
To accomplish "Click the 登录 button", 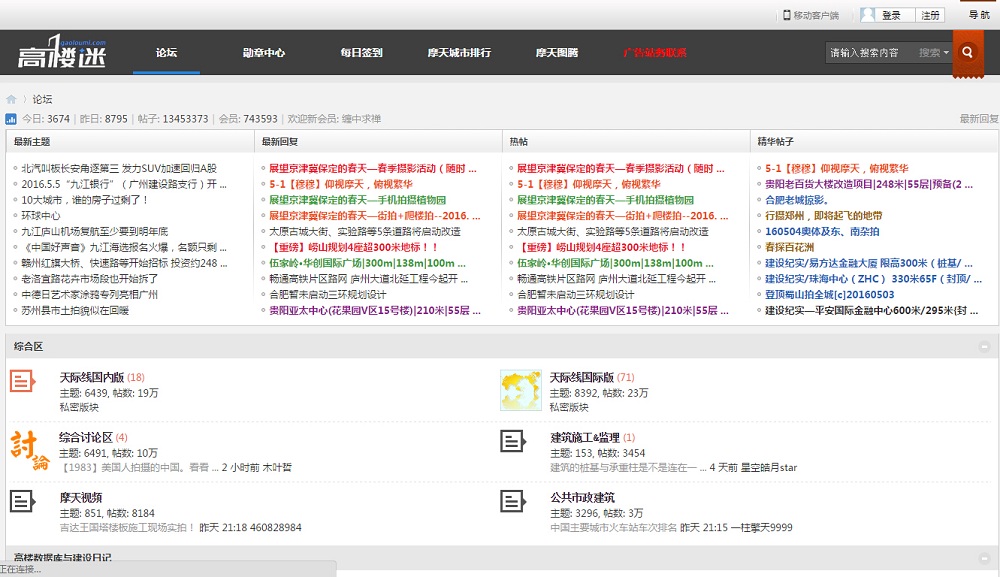I will [x=891, y=15].
